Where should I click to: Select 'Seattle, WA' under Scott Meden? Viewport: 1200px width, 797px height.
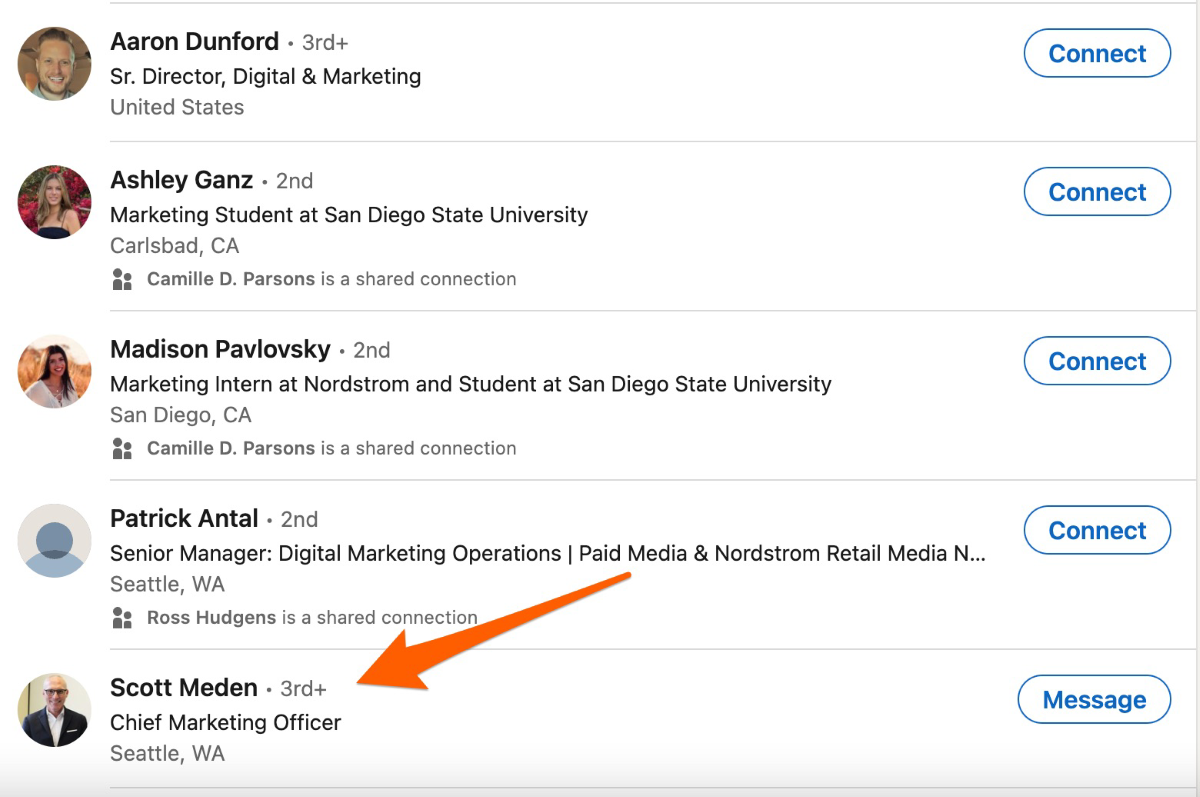point(167,753)
